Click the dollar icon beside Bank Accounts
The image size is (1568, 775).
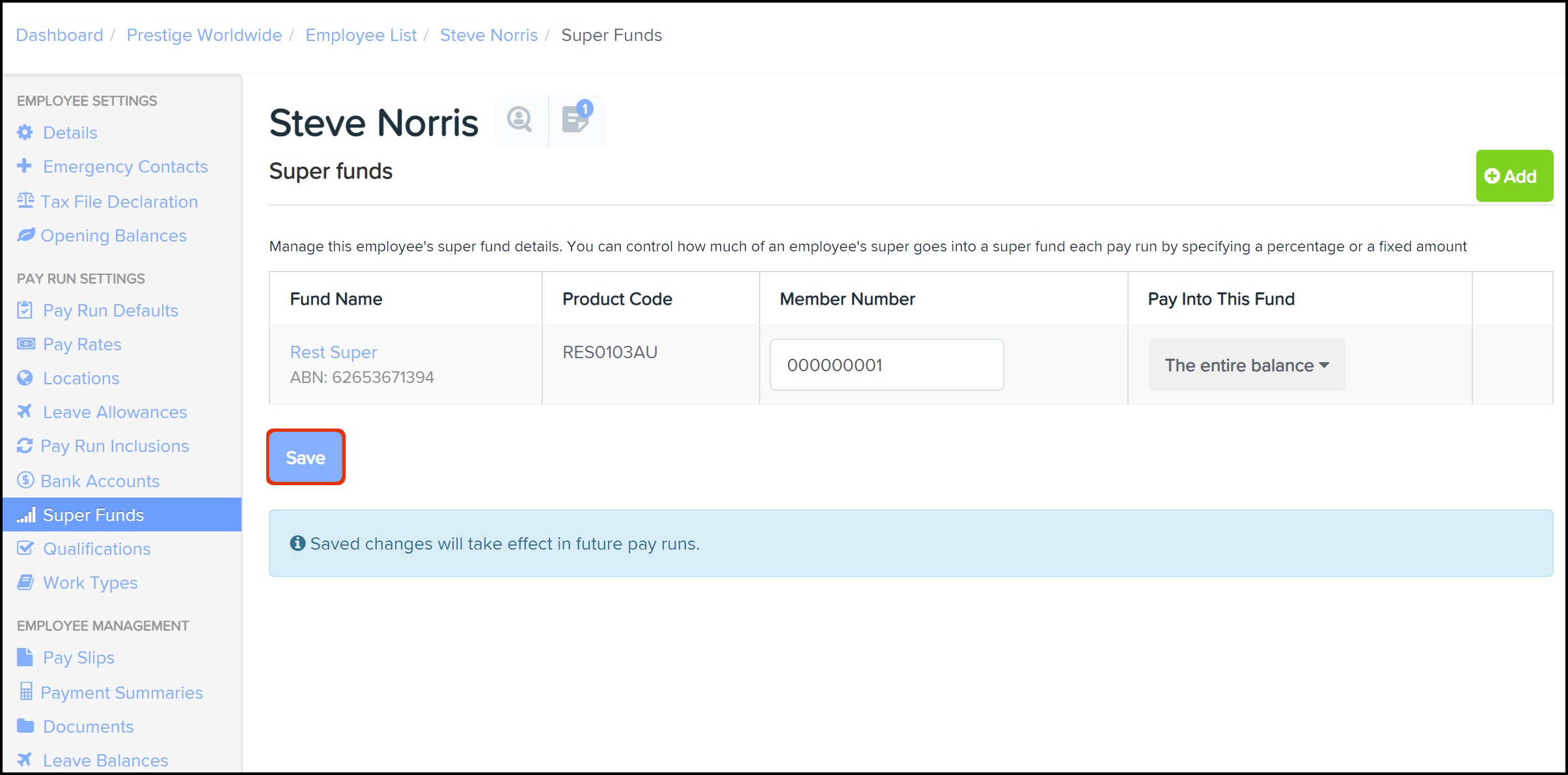[25, 481]
